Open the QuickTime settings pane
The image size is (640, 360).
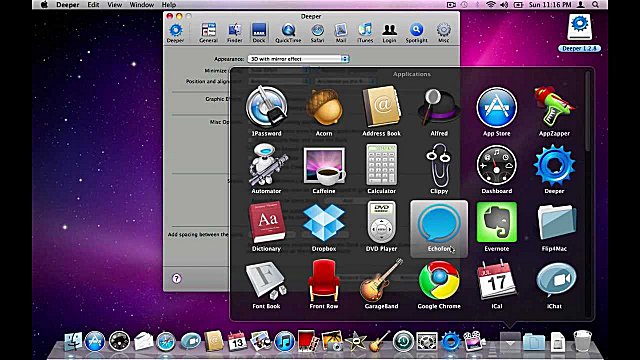click(x=288, y=33)
